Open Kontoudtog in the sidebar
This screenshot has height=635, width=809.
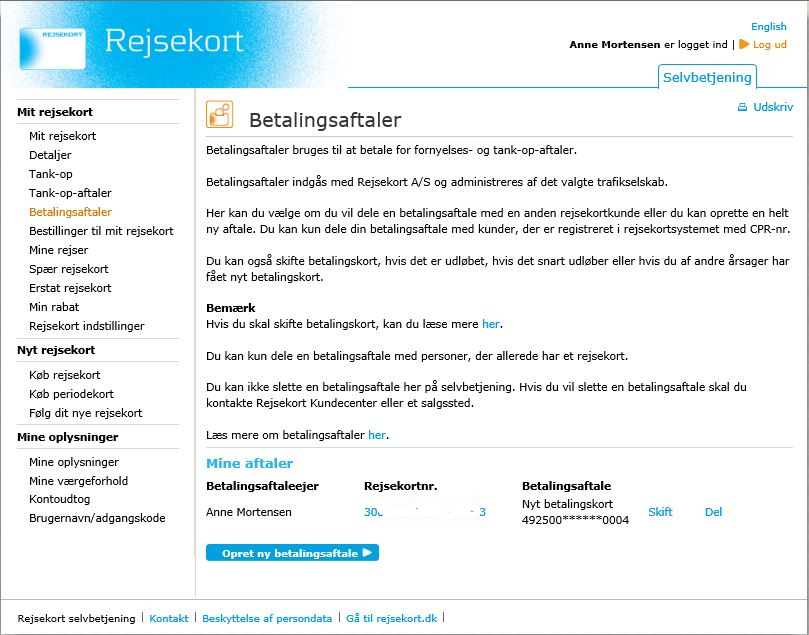point(60,499)
